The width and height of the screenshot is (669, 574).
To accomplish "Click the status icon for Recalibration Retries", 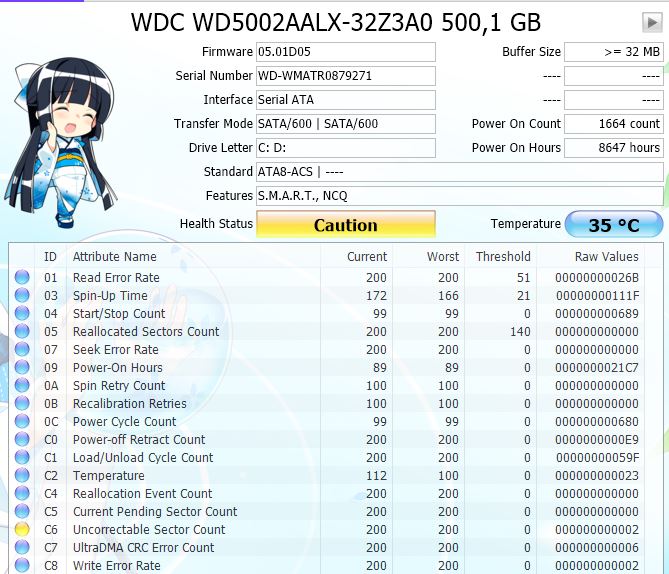I will click(22, 403).
